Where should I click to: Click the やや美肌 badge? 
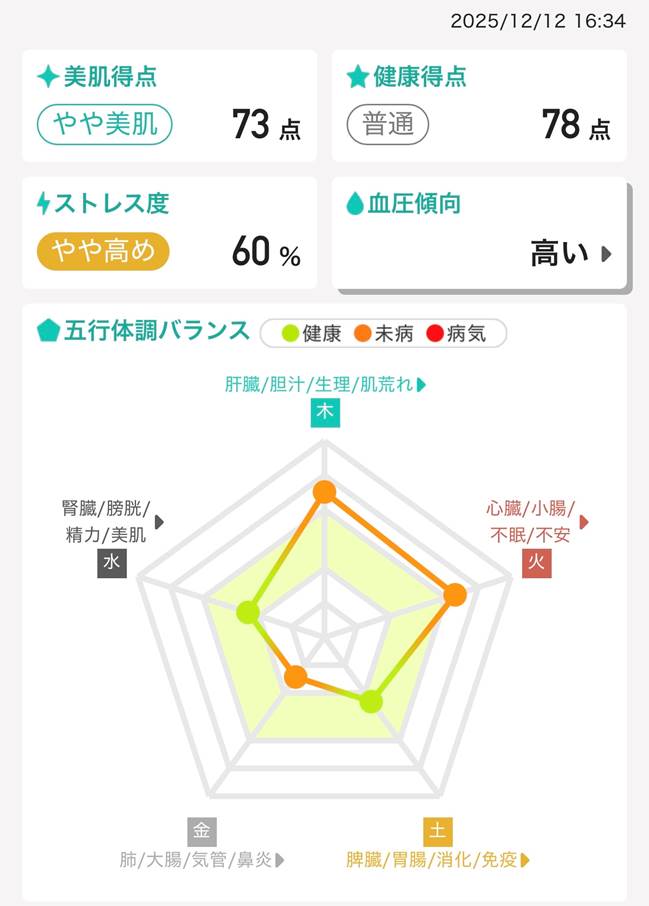tap(105, 124)
